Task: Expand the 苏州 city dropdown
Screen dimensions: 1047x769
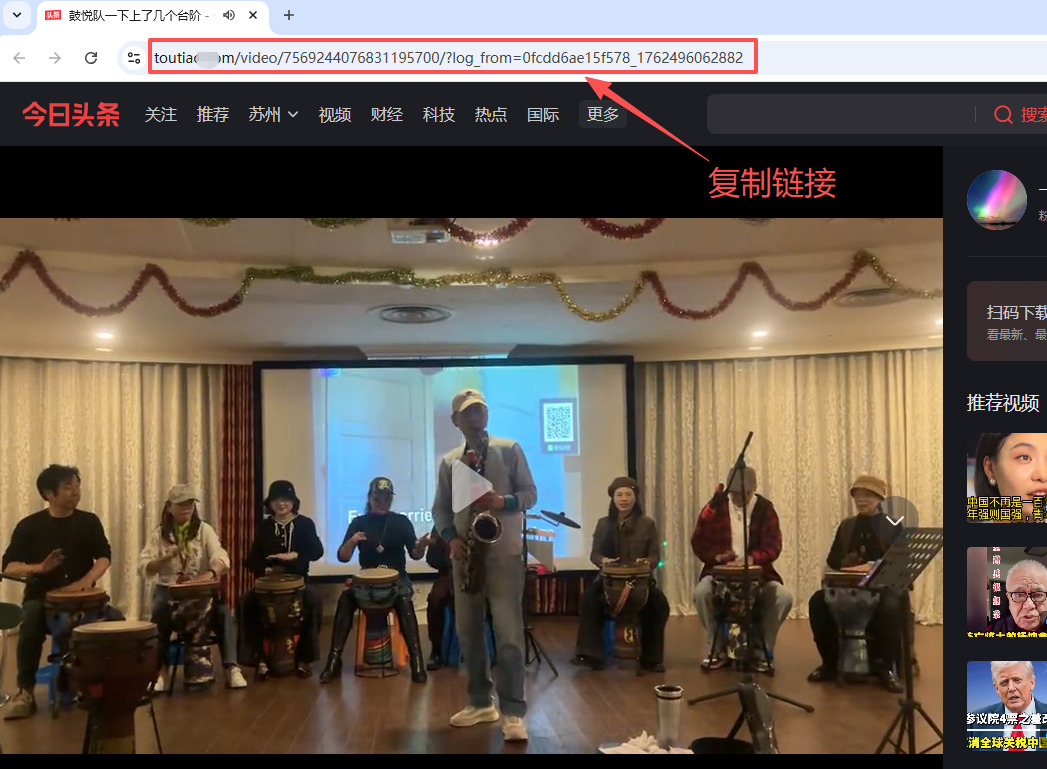Action: coord(273,115)
